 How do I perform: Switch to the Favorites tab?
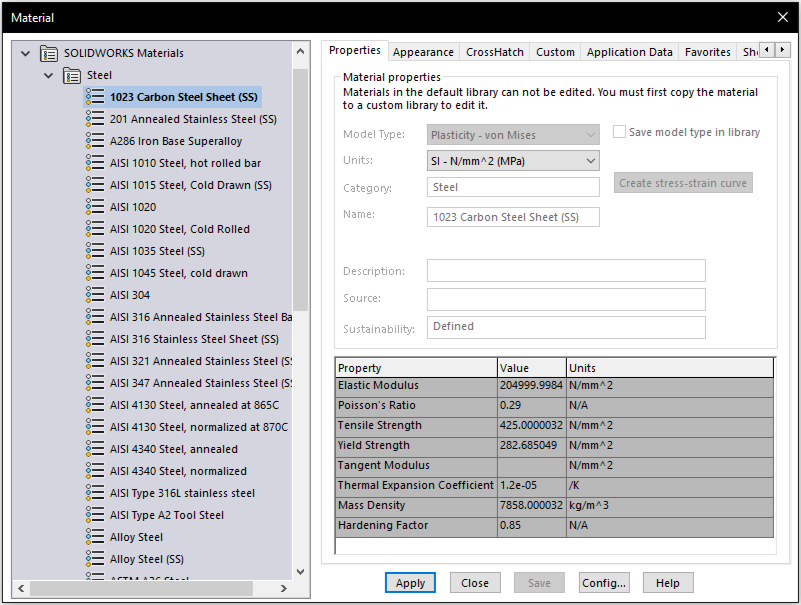pyautogui.click(x=708, y=52)
